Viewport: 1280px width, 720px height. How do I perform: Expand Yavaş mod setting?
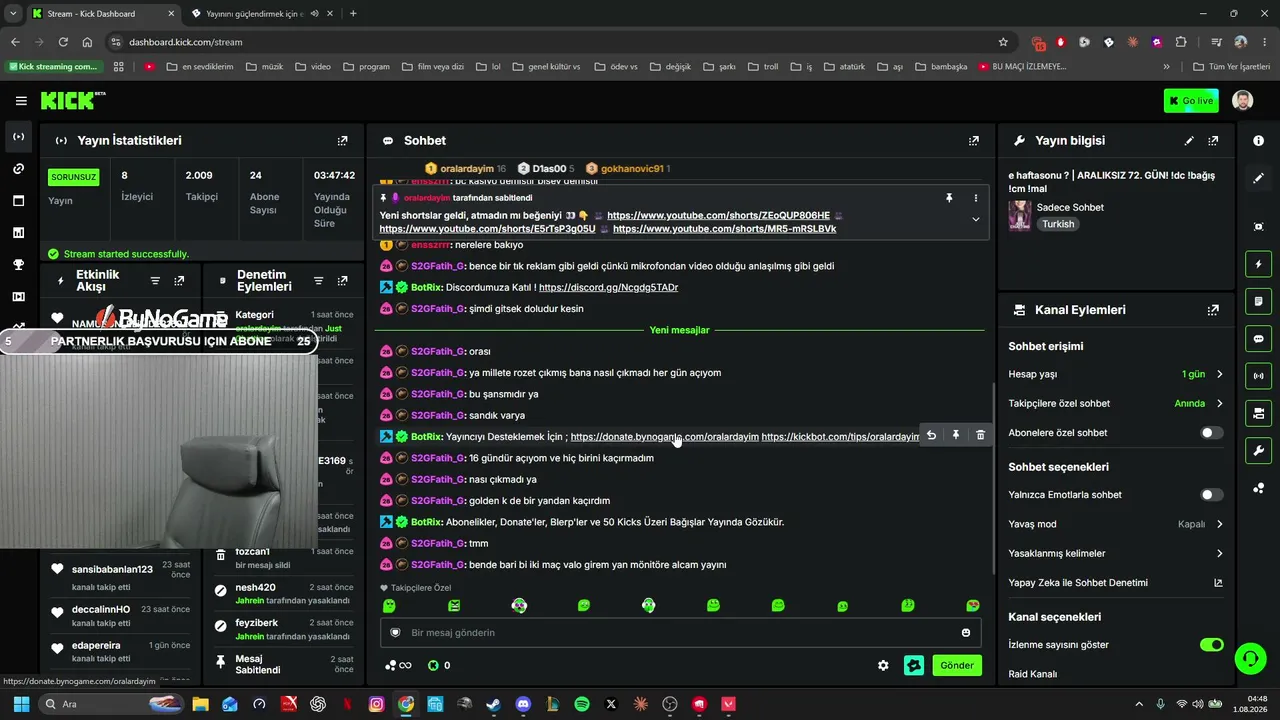click(1116, 524)
